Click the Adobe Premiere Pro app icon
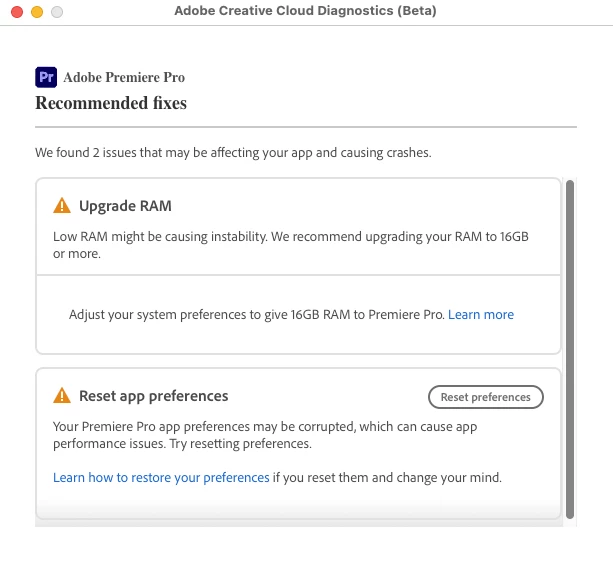 46,77
